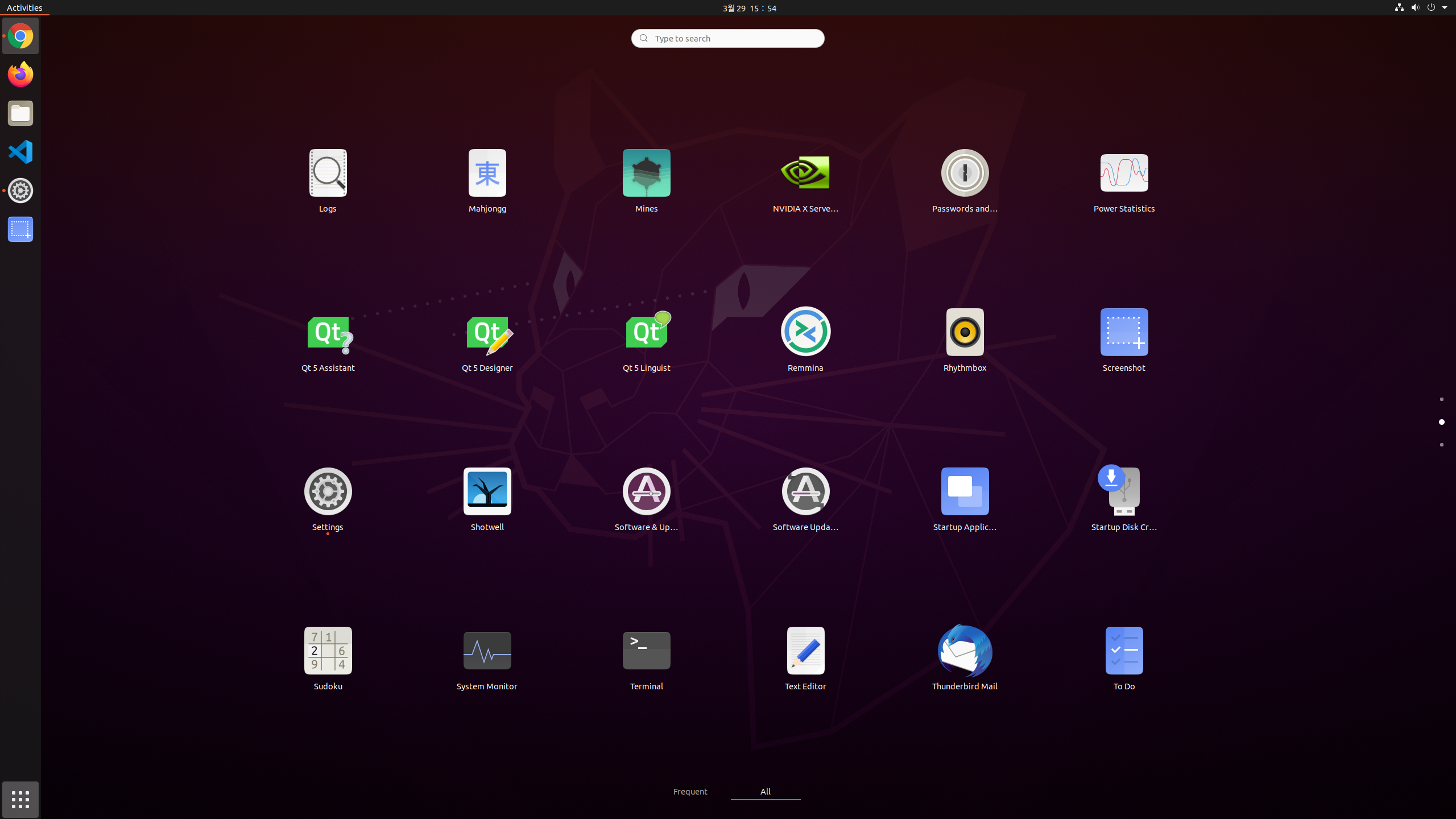Launch the System Monitor
1456x819 pixels.
coord(487,651)
